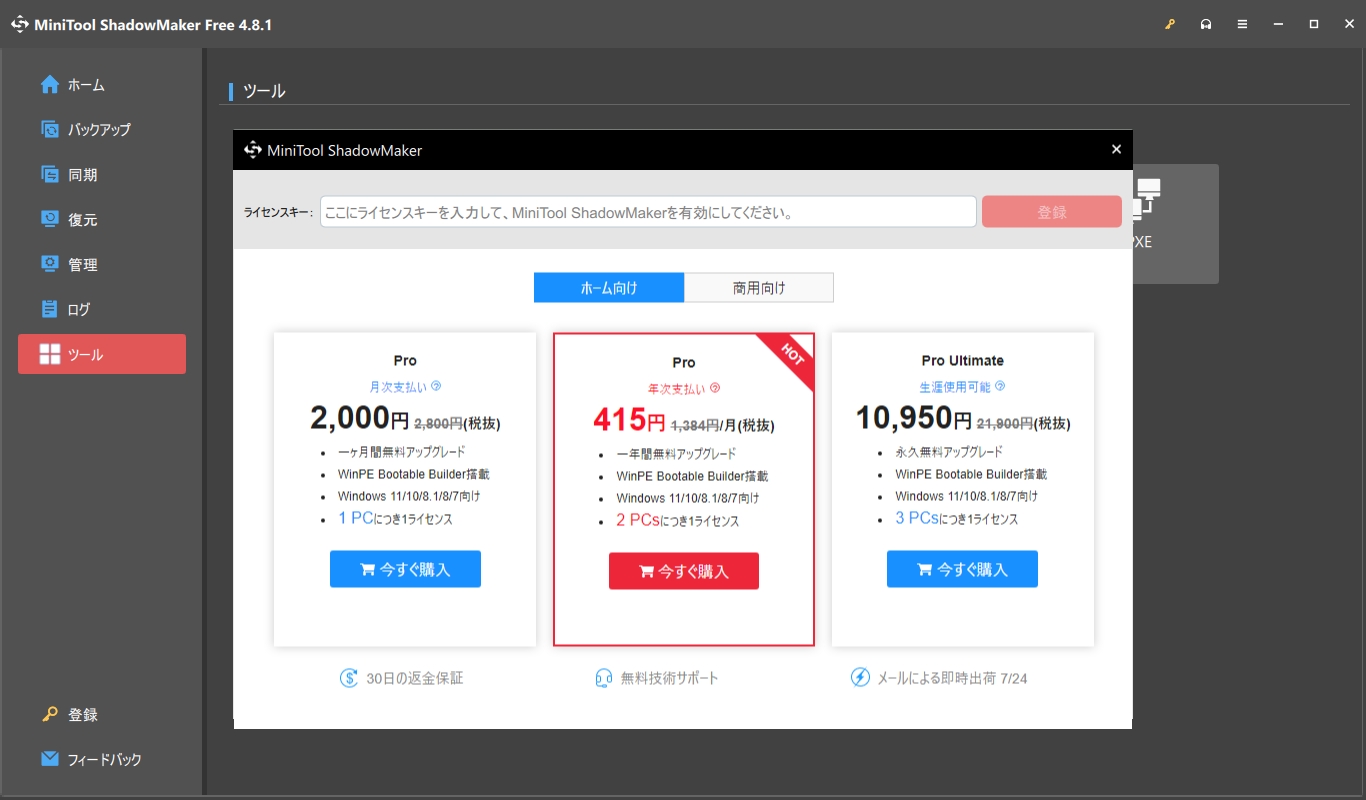Open the hamburger menu in title bar

[1242, 24]
